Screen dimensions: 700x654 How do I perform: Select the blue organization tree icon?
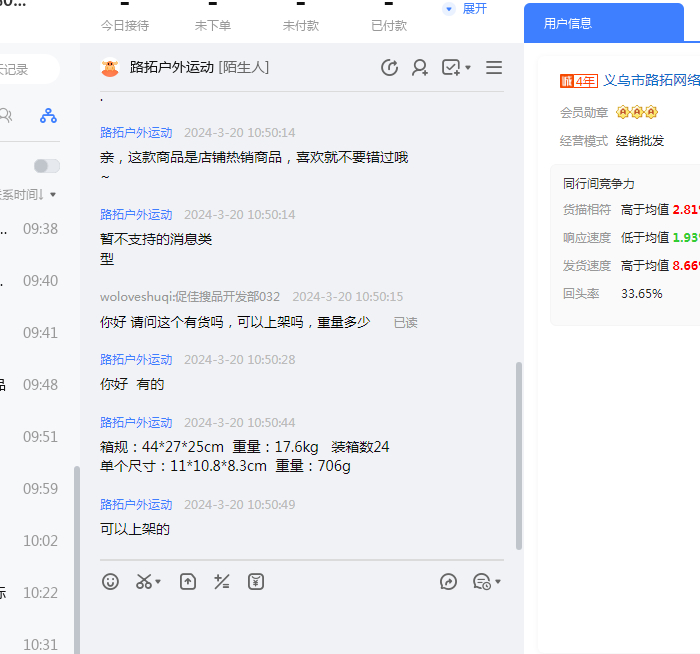(x=48, y=116)
